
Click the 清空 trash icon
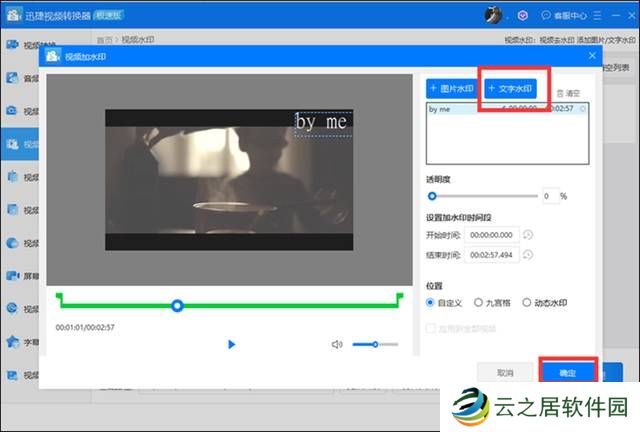click(567, 92)
